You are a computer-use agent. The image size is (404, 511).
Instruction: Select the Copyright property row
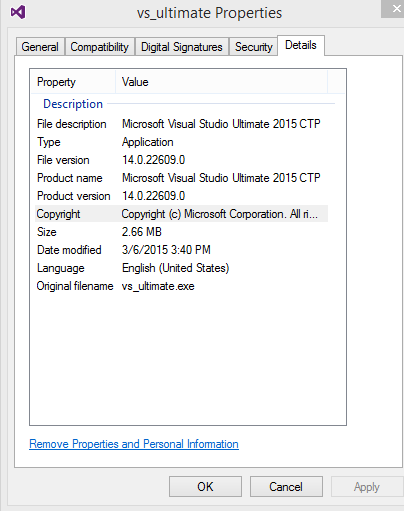[x=181, y=214]
